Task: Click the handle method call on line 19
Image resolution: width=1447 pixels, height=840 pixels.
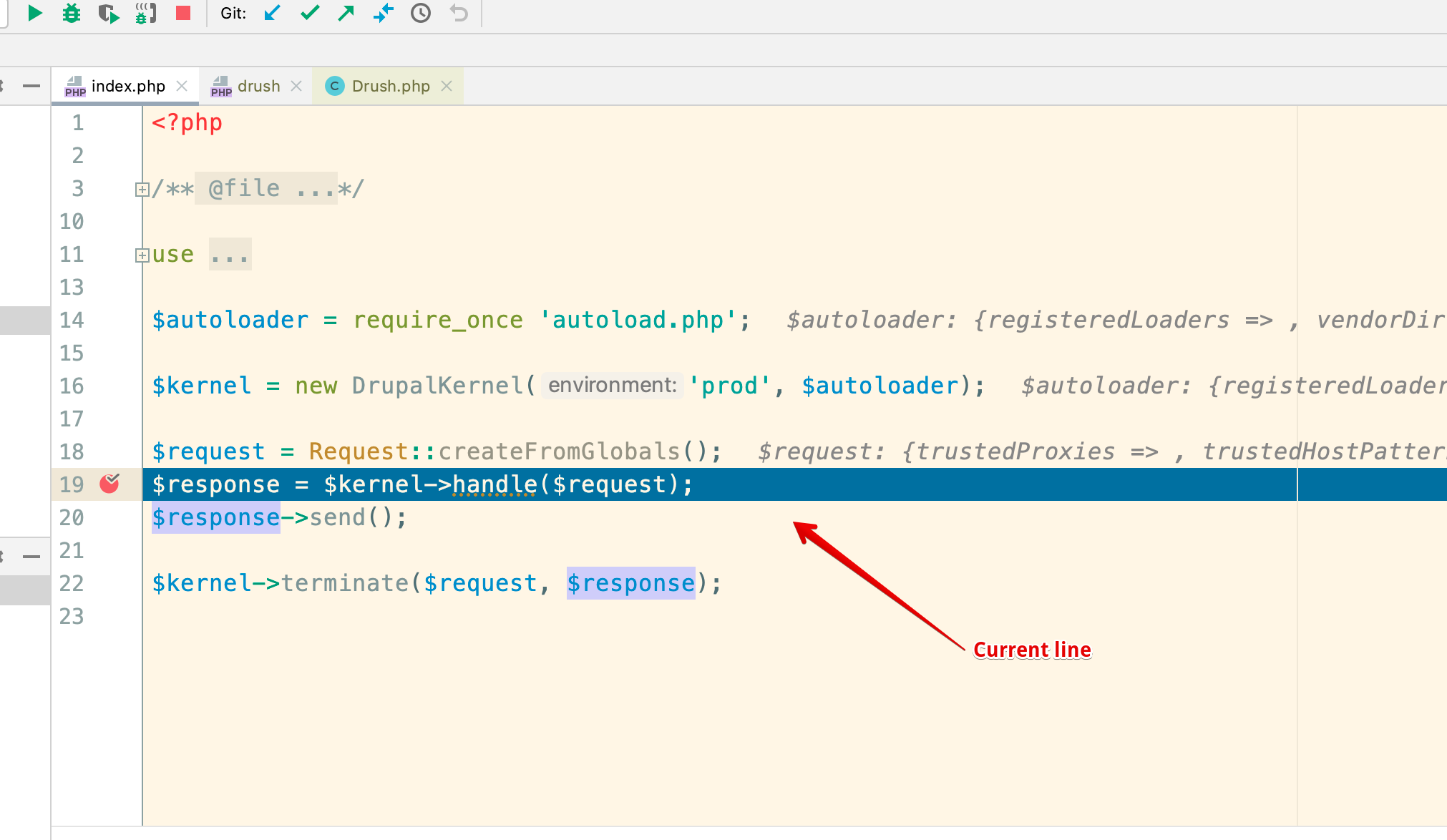Action: point(494,484)
